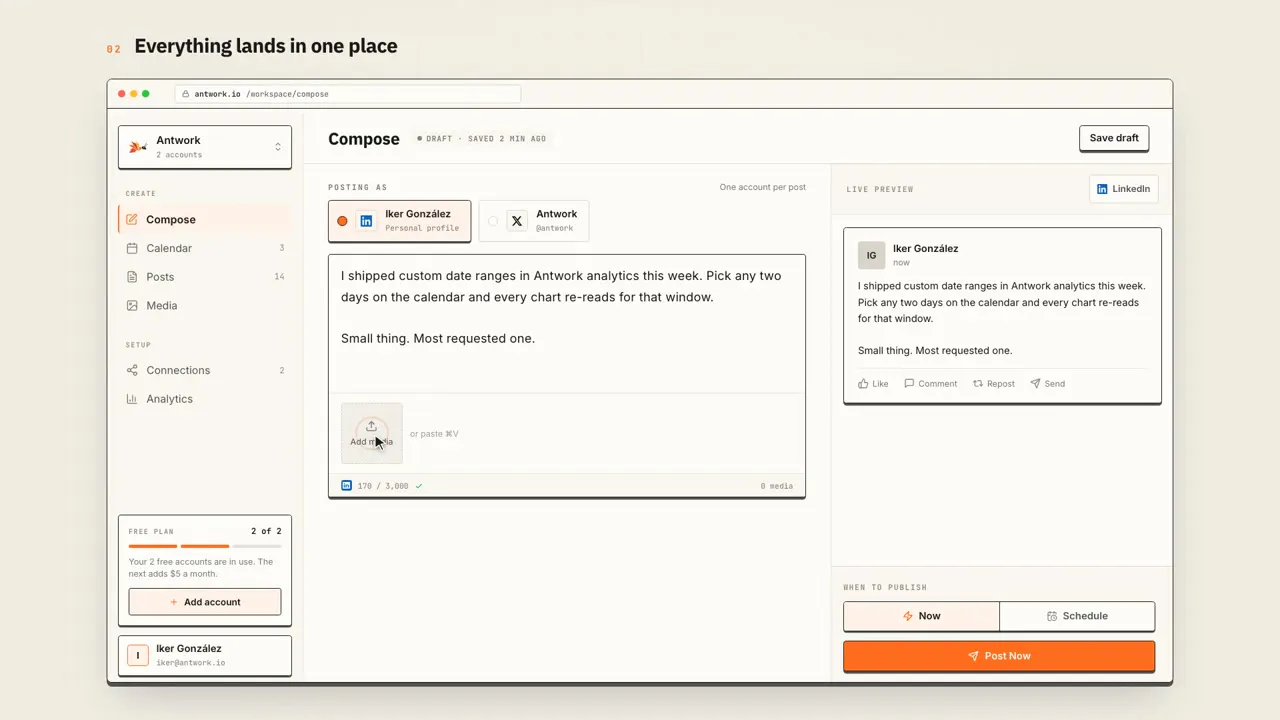Screen dimensions: 1280x720
Task: Click the free plan usage progress bar
Action: pyautogui.click(x=205, y=546)
